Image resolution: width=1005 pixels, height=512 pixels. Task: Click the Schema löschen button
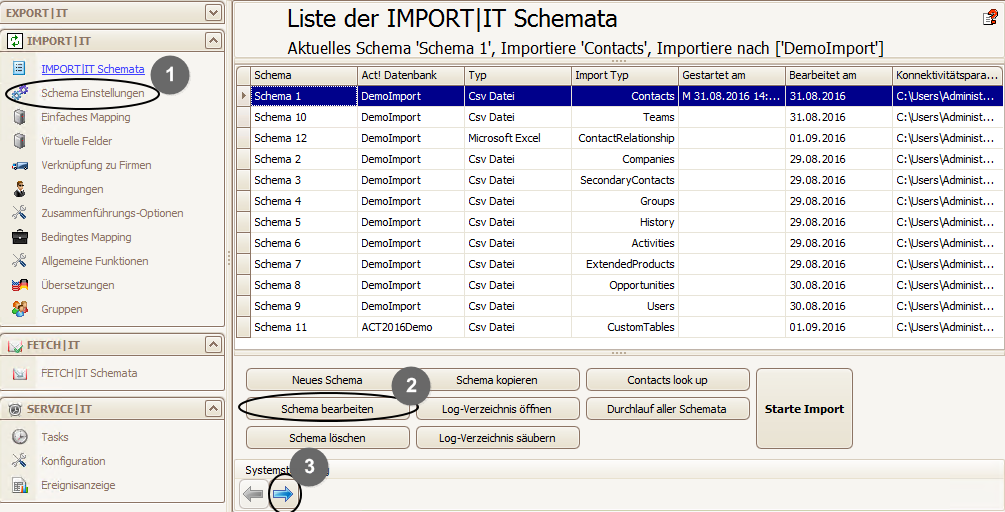point(327,438)
